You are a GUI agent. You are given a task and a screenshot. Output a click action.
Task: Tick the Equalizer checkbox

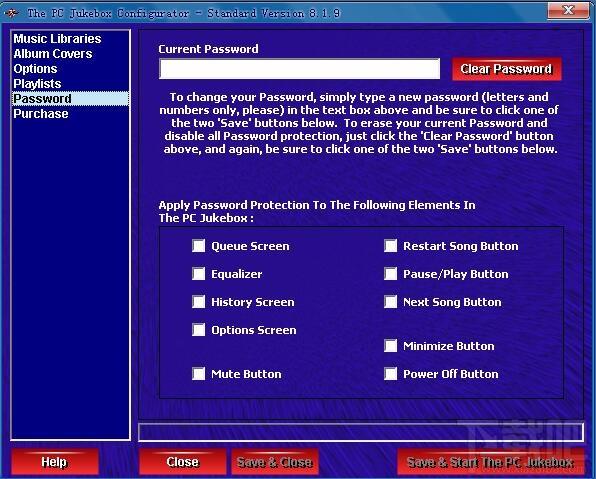[x=198, y=274]
